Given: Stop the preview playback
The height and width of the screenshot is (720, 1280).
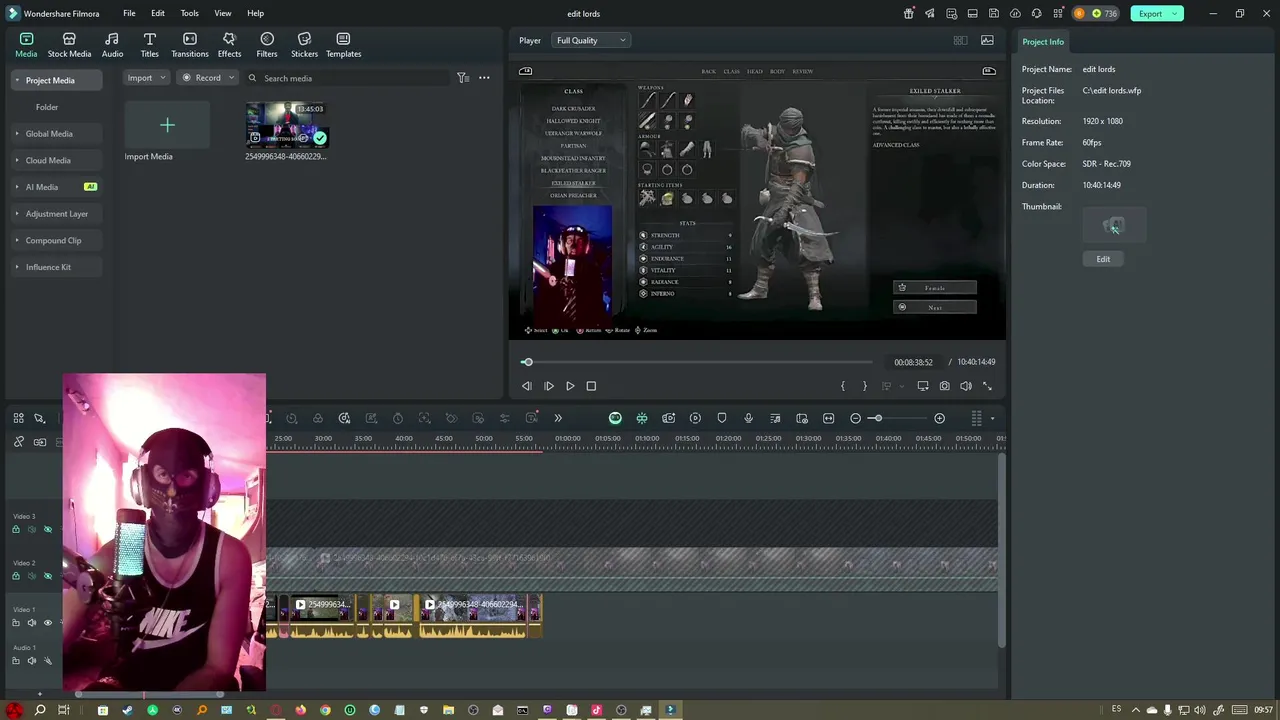Looking at the screenshot, I should tap(591, 386).
